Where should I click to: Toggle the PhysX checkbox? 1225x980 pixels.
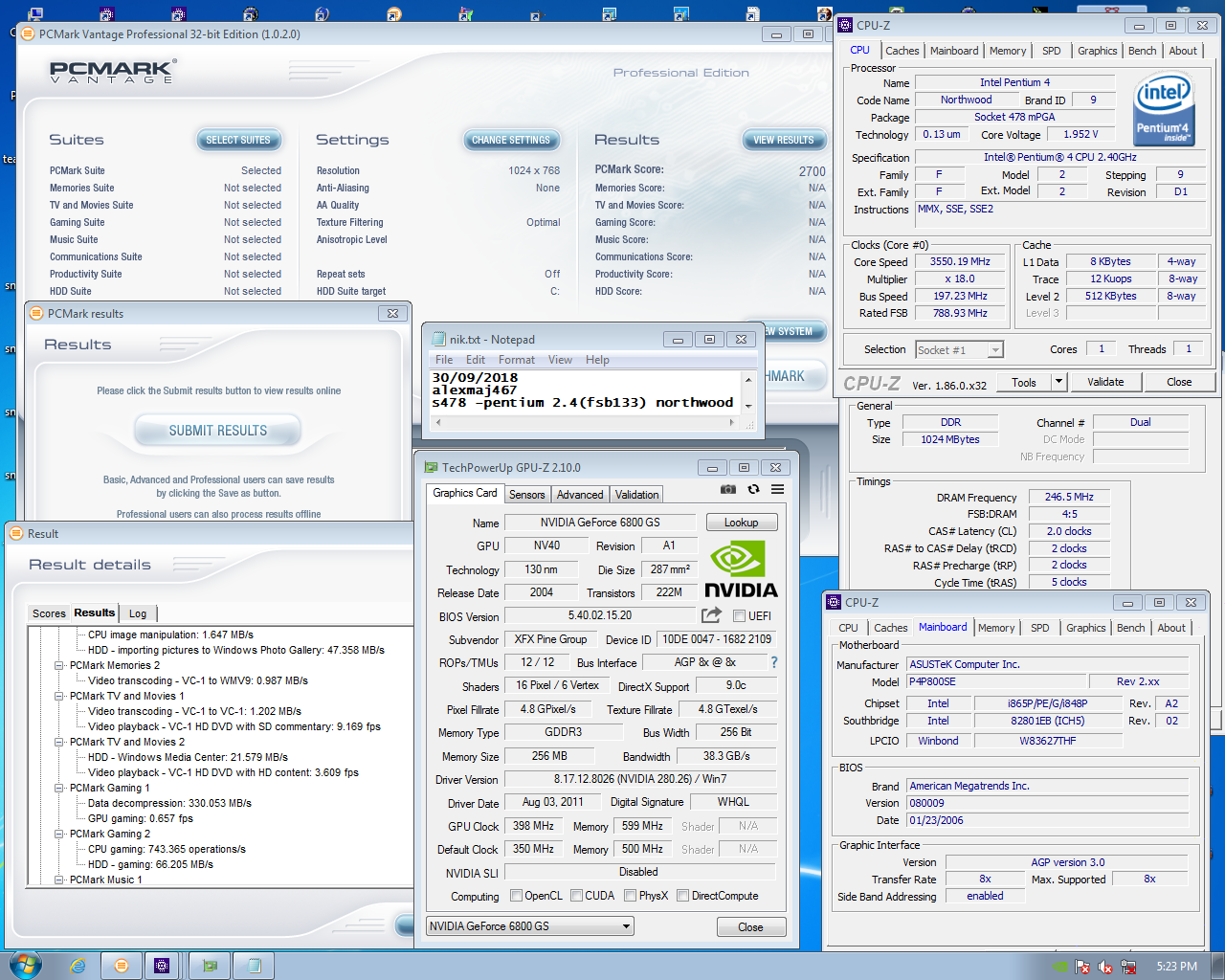(x=630, y=896)
